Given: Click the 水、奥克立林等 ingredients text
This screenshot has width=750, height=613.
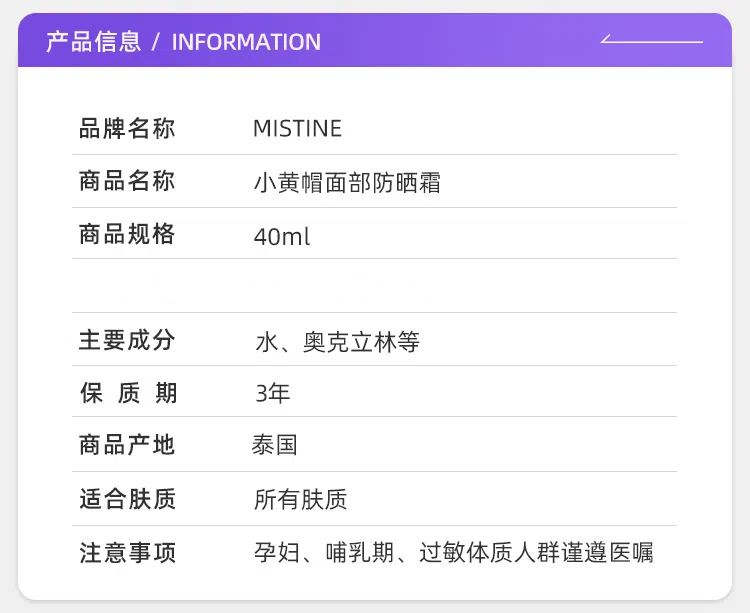Looking at the screenshot, I should click(337, 342).
